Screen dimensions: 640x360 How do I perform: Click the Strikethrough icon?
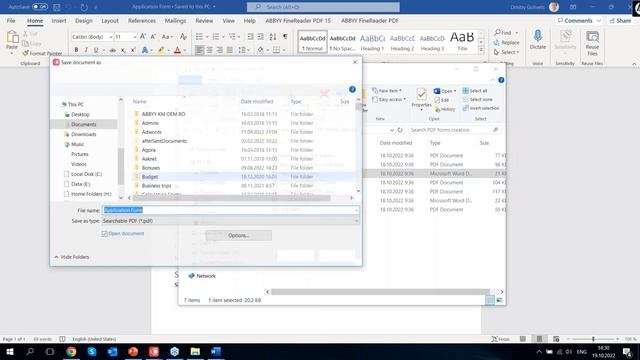[x=112, y=50]
